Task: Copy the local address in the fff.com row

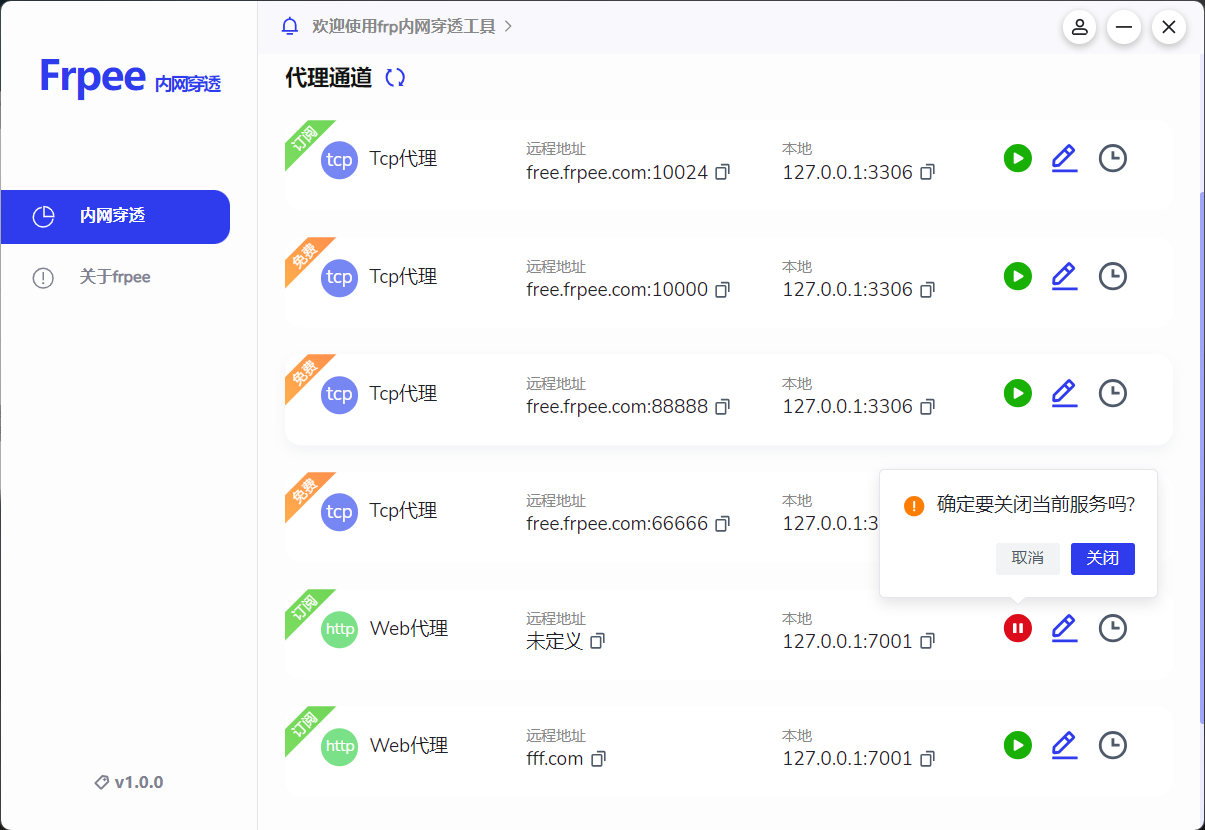Action: pos(927,759)
